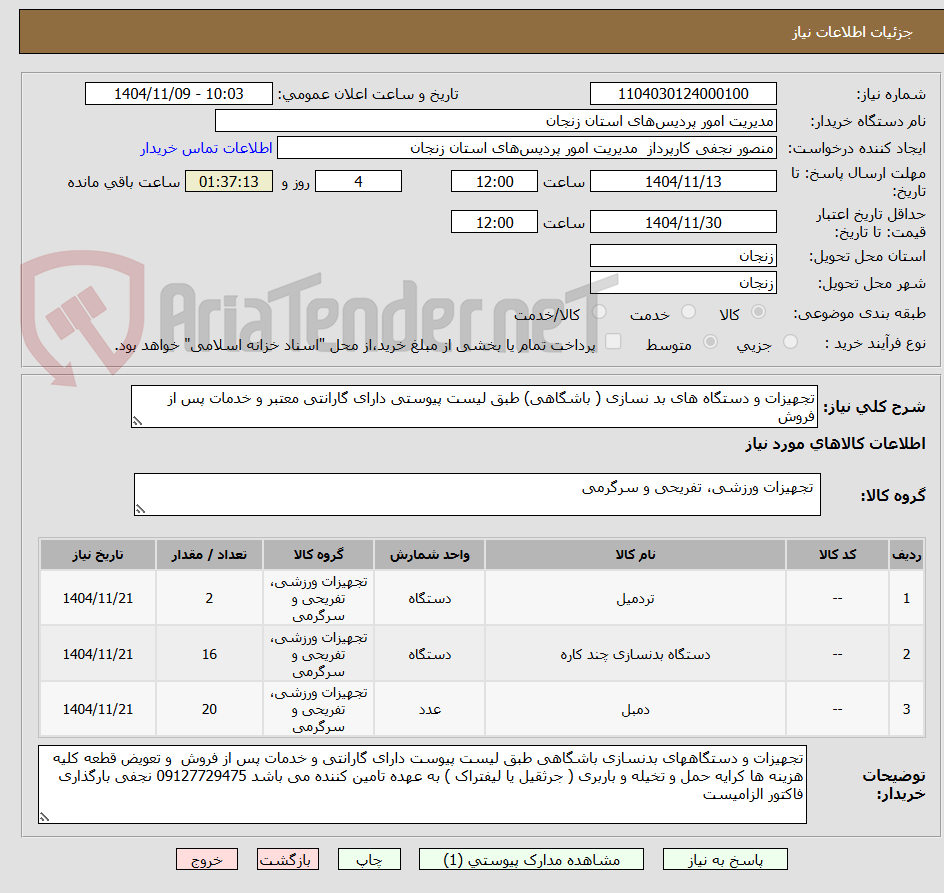Click the عدد unit cell
Screen dimensions: 944x893
pyautogui.click(x=429, y=709)
